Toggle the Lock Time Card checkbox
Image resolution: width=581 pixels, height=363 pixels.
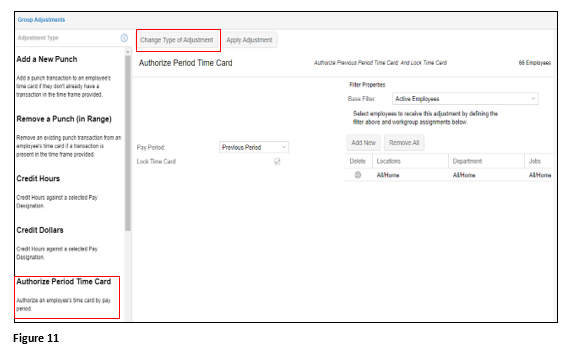[277, 161]
